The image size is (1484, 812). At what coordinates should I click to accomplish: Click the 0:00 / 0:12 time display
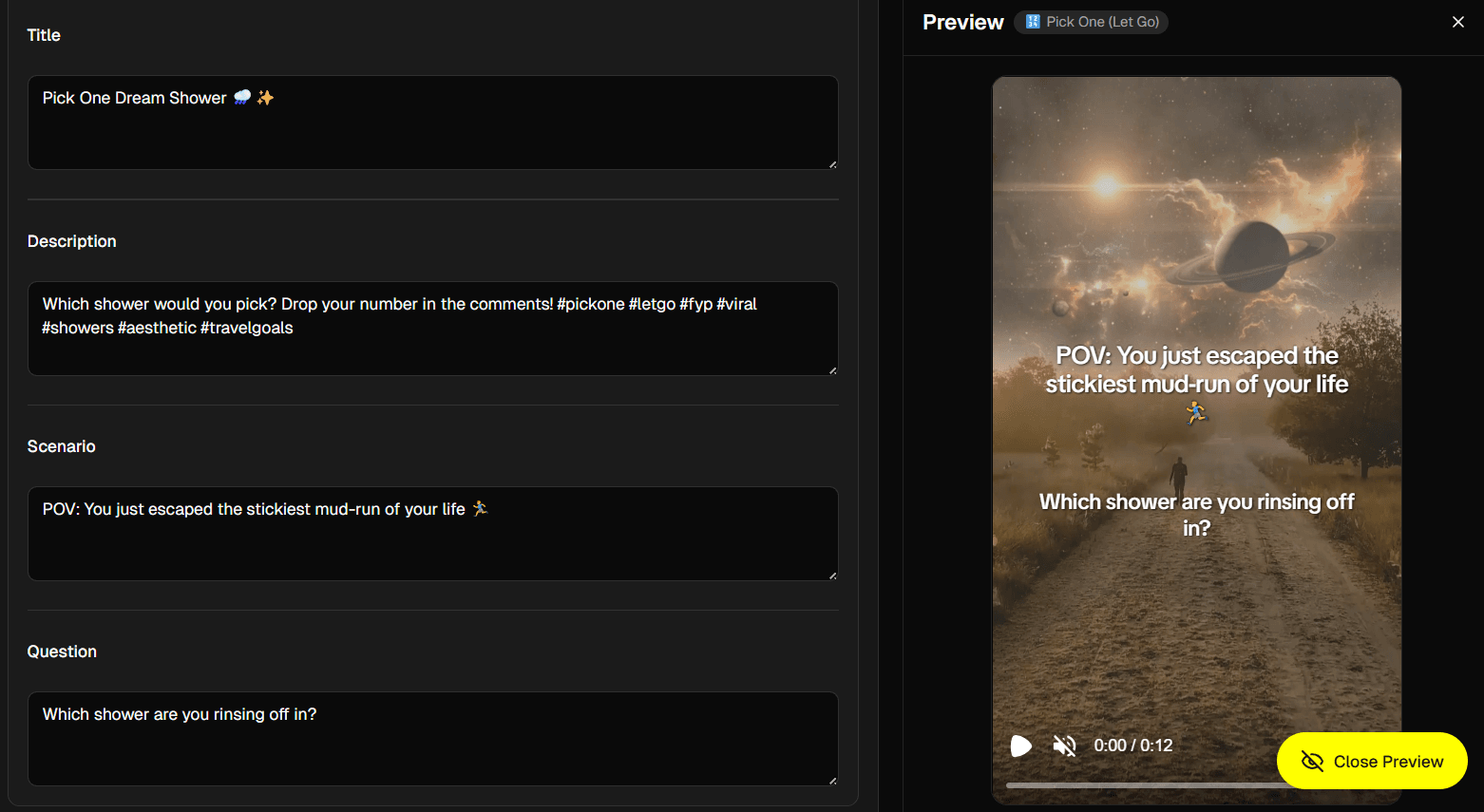tap(1132, 746)
